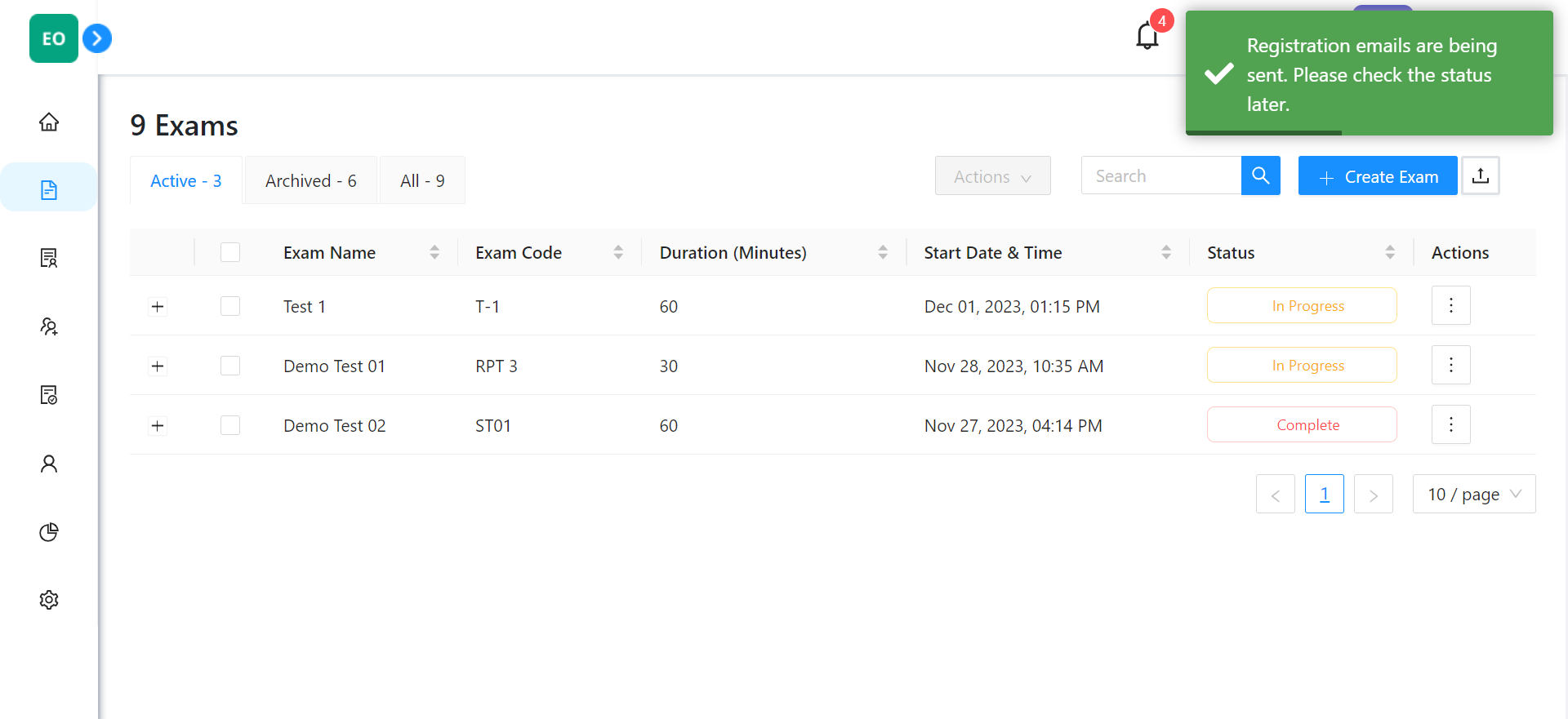The image size is (1568, 719).
Task: Click exam code T-1
Action: point(488,307)
